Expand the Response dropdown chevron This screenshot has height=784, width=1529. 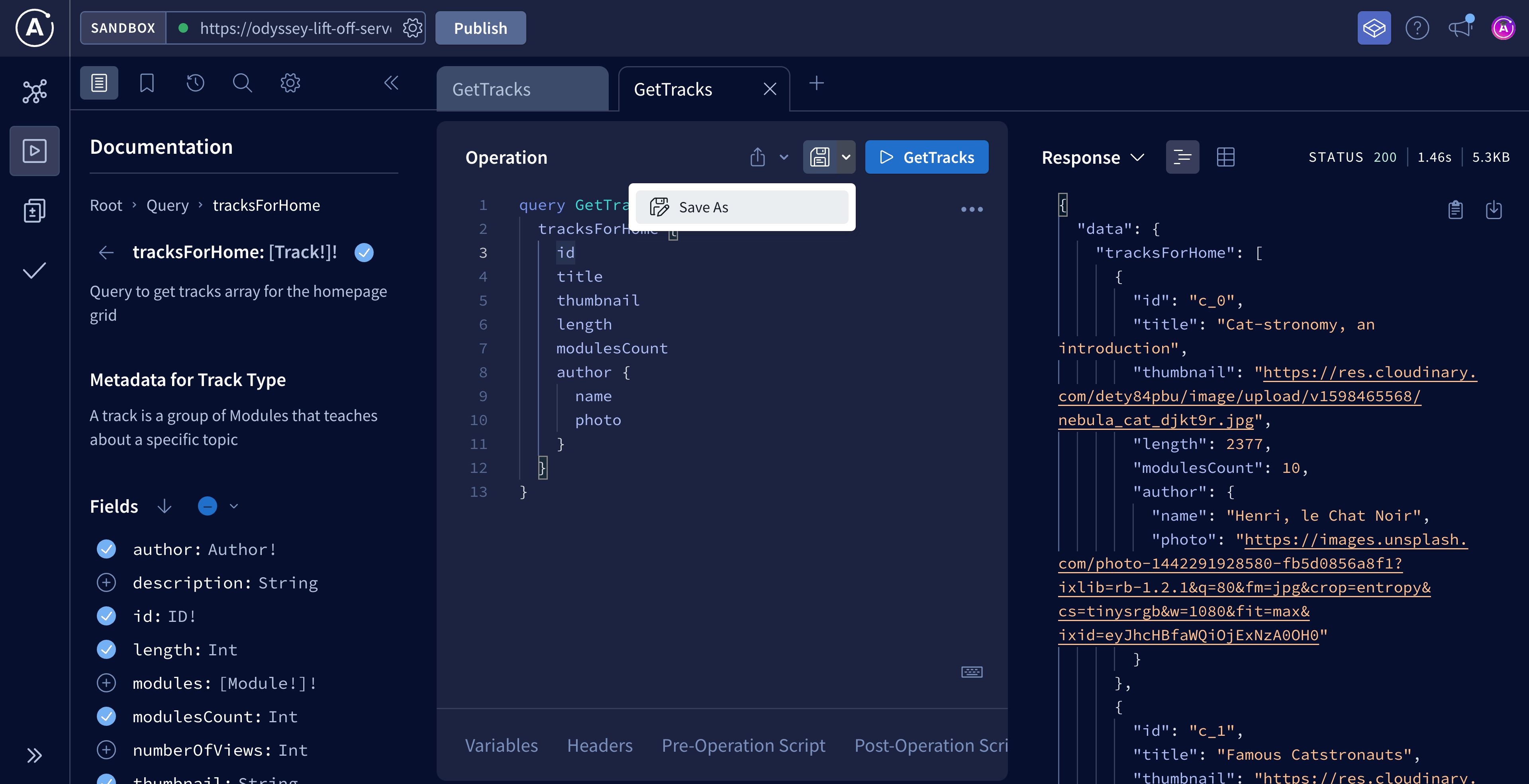coord(1139,157)
